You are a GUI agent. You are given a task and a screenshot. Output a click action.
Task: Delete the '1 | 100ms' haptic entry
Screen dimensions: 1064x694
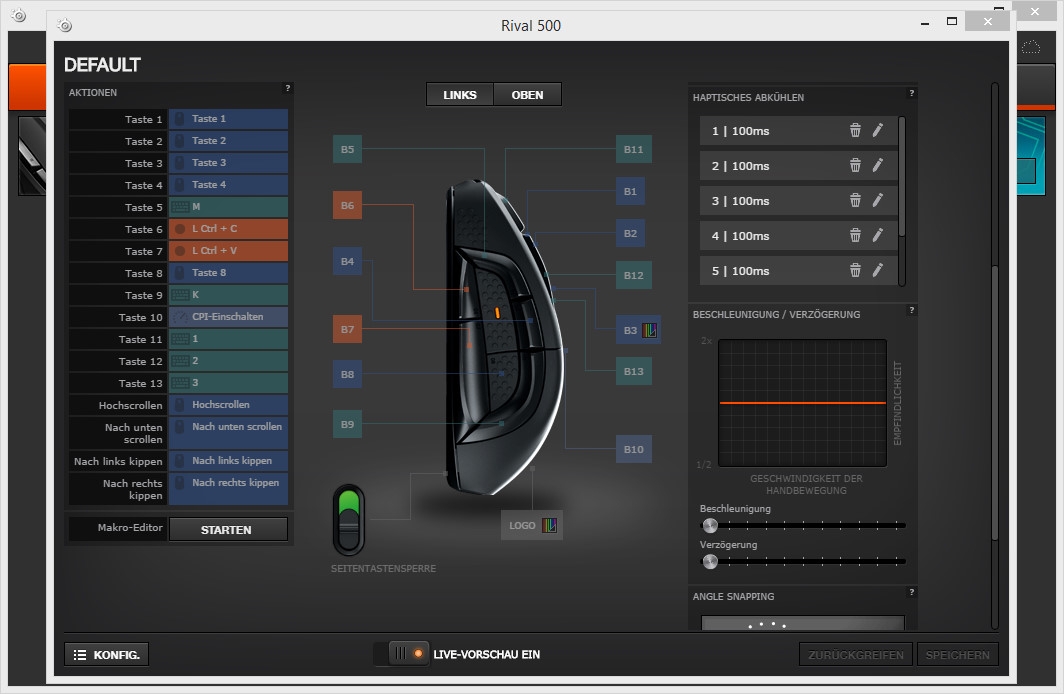pyautogui.click(x=855, y=131)
